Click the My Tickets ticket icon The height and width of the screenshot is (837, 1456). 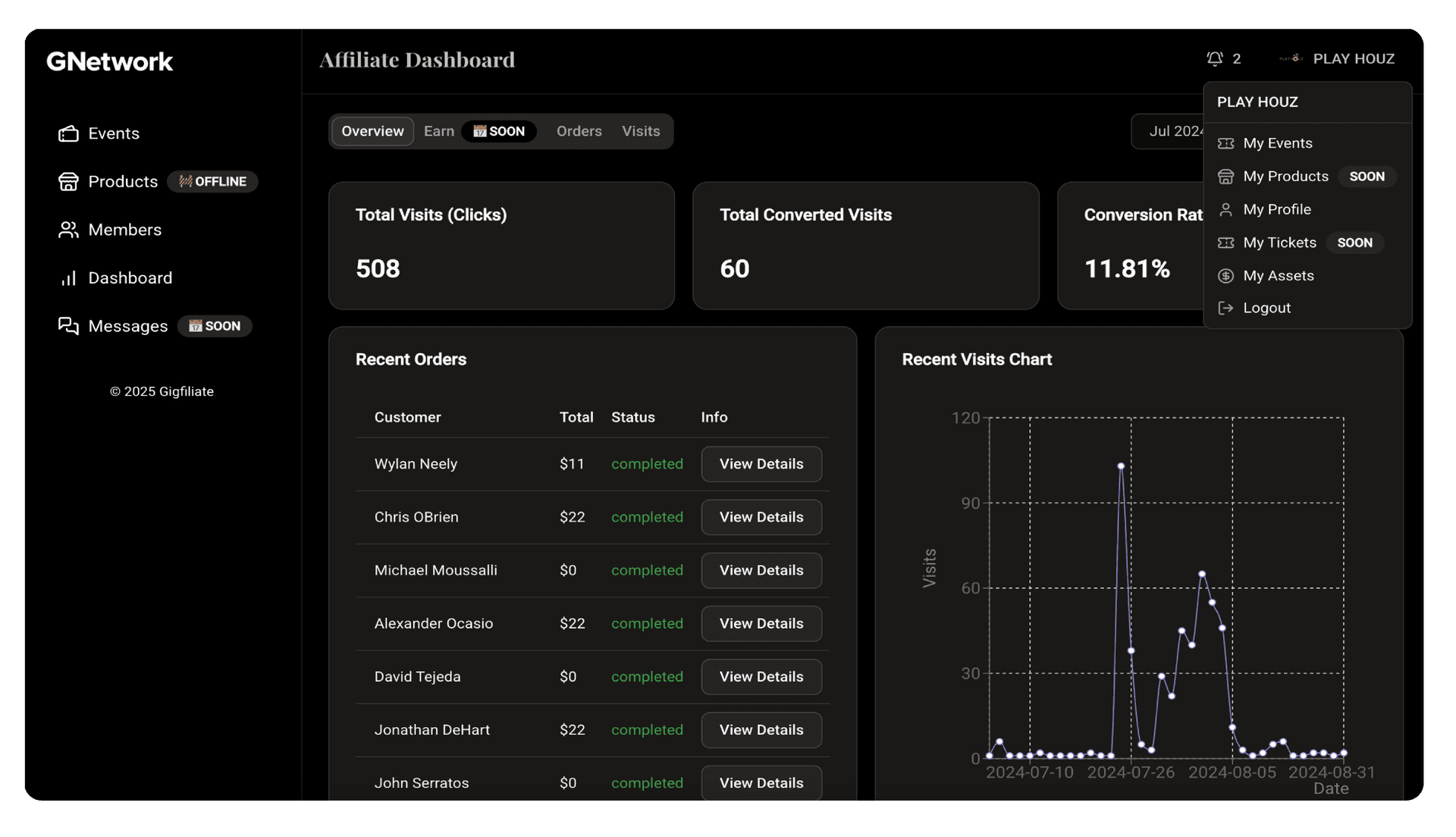1226,243
